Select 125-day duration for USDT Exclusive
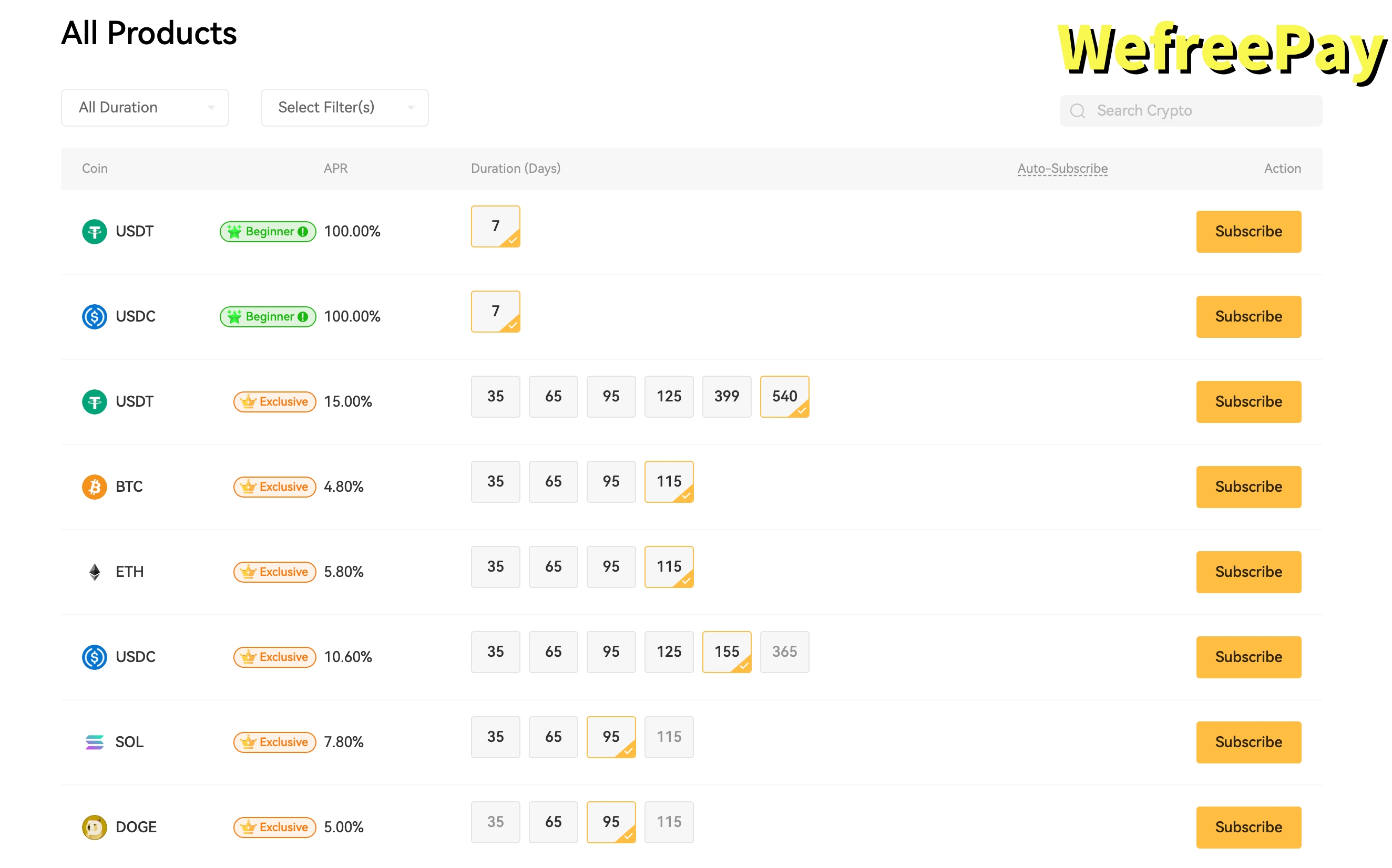The height and width of the screenshot is (868, 1392). 669,397
